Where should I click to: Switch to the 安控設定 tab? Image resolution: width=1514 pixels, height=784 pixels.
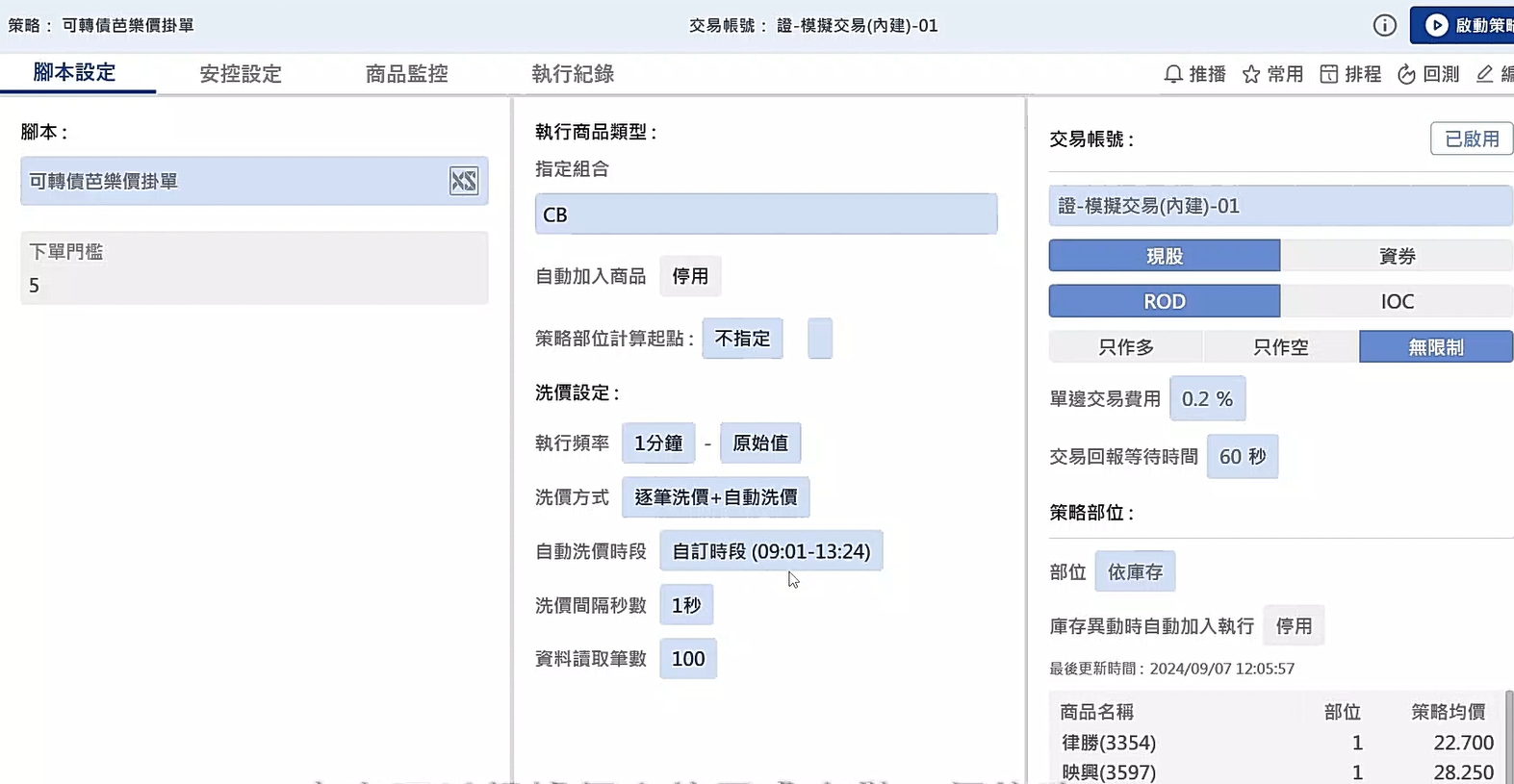pyautogui.click(x=241, y=74)
